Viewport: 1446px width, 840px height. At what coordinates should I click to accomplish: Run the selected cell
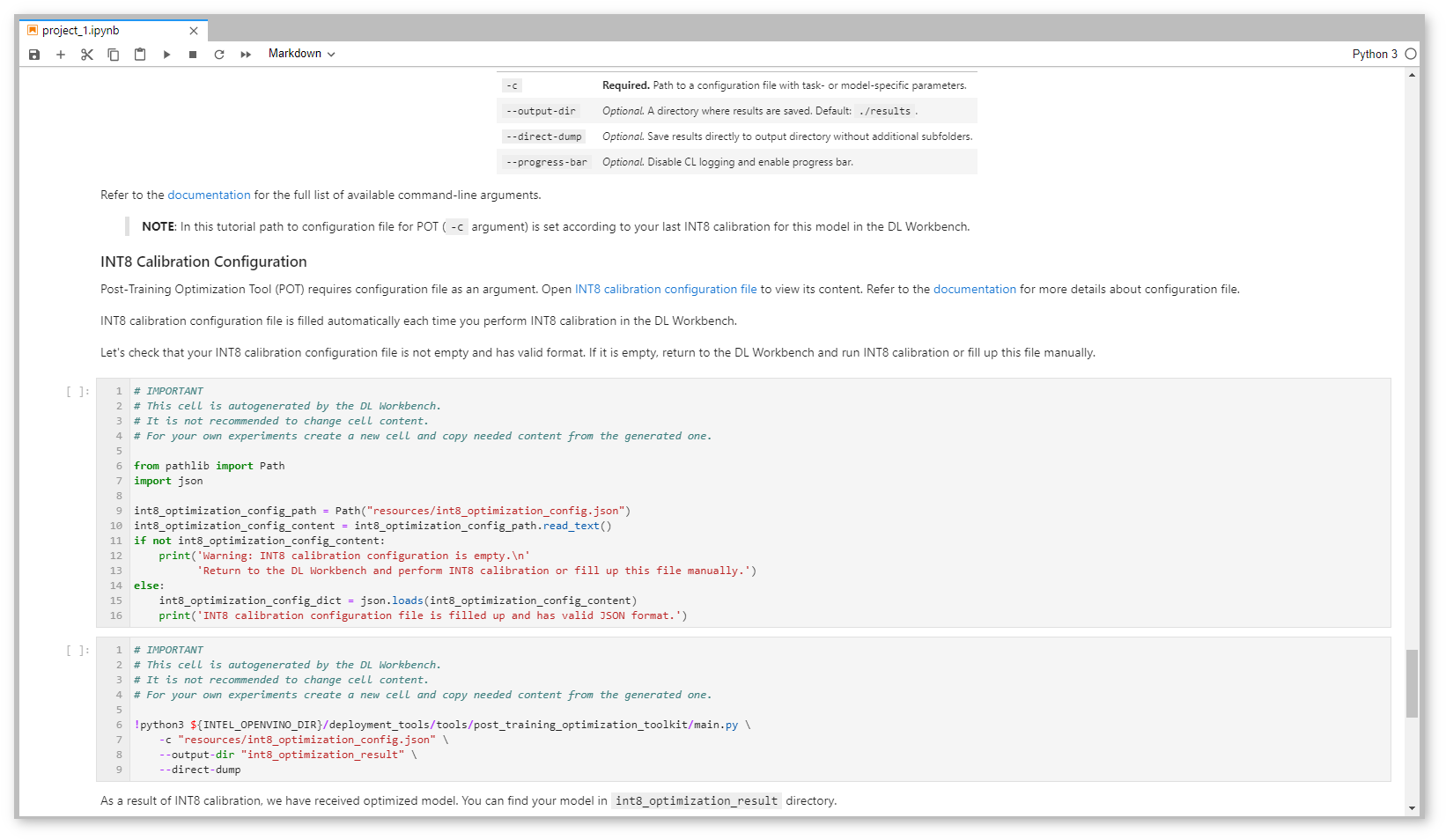[x=166, y=55]
